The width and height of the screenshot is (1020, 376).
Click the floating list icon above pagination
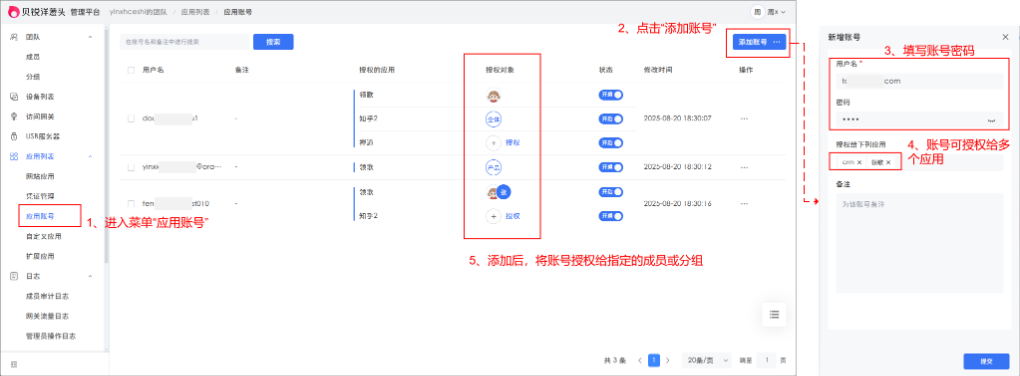[774, 314]
